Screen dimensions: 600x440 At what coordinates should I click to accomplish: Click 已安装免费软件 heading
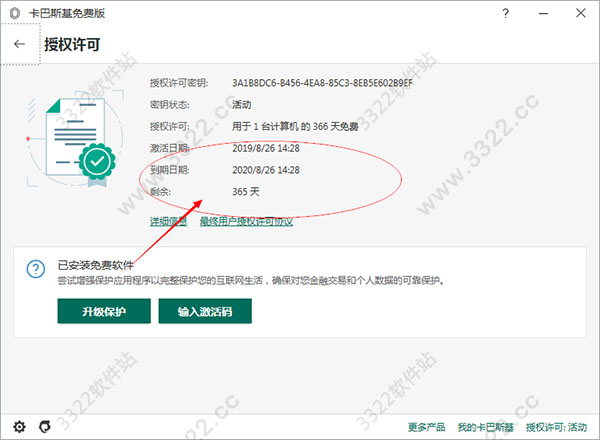click(x=96, y=265)
